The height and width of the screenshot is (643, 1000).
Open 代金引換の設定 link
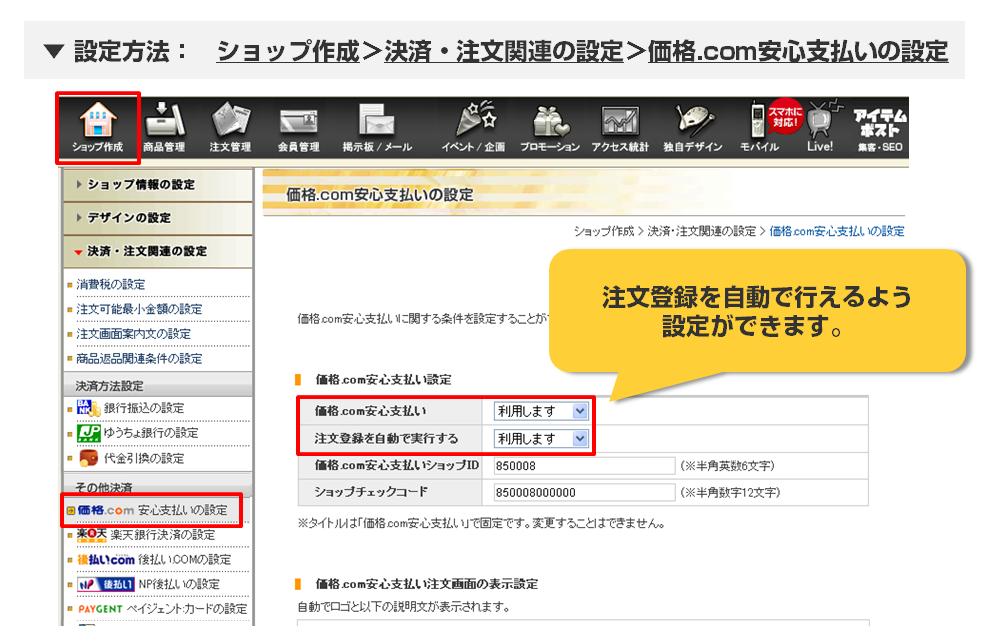point(143,458)
